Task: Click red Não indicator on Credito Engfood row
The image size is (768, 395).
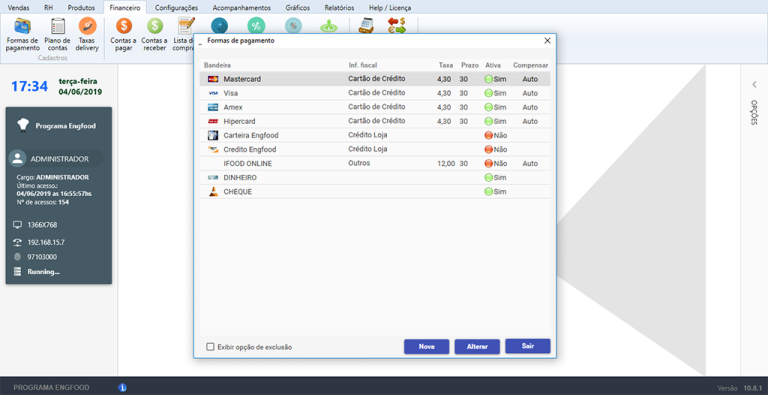Action: 488,149
